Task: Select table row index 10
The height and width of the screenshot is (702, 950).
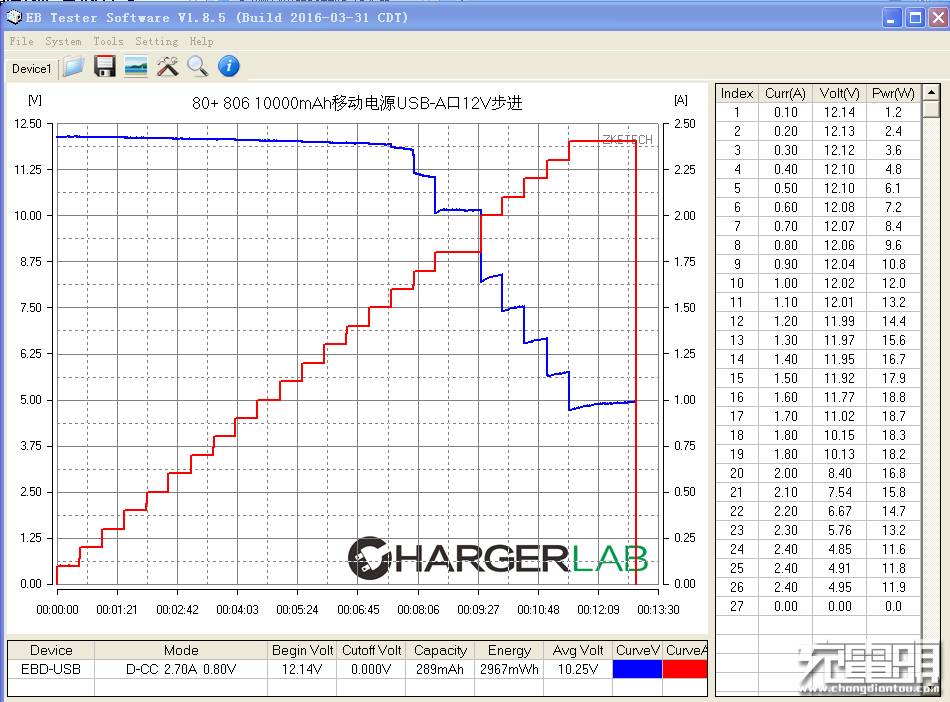Action: (737, 283)
